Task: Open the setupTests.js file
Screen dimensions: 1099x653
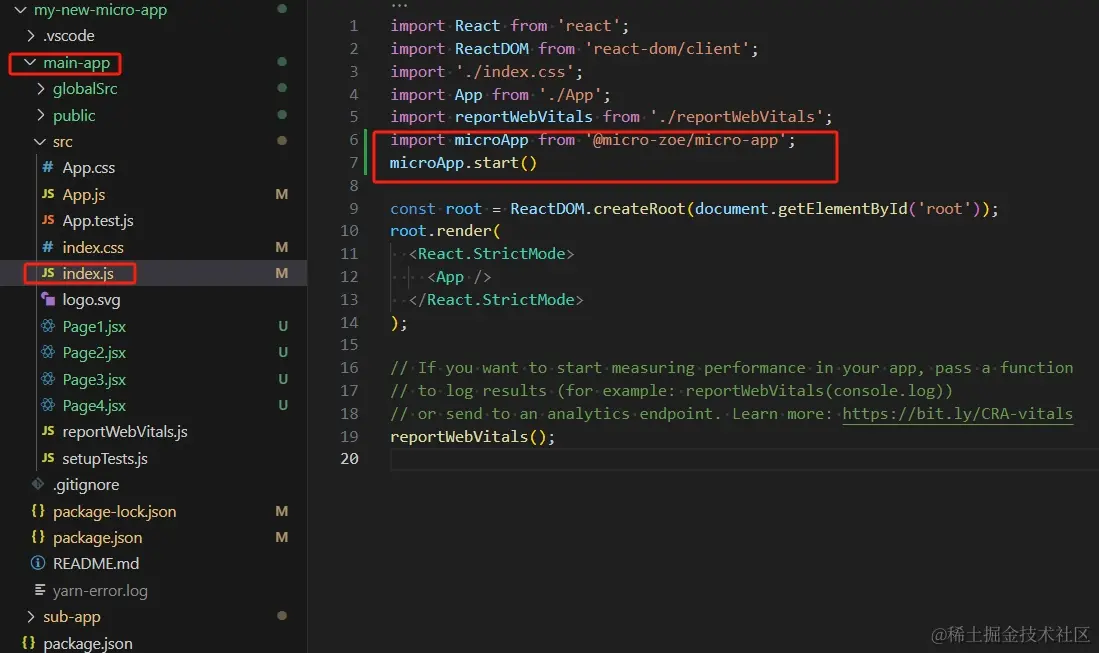Action: (104, 459)
